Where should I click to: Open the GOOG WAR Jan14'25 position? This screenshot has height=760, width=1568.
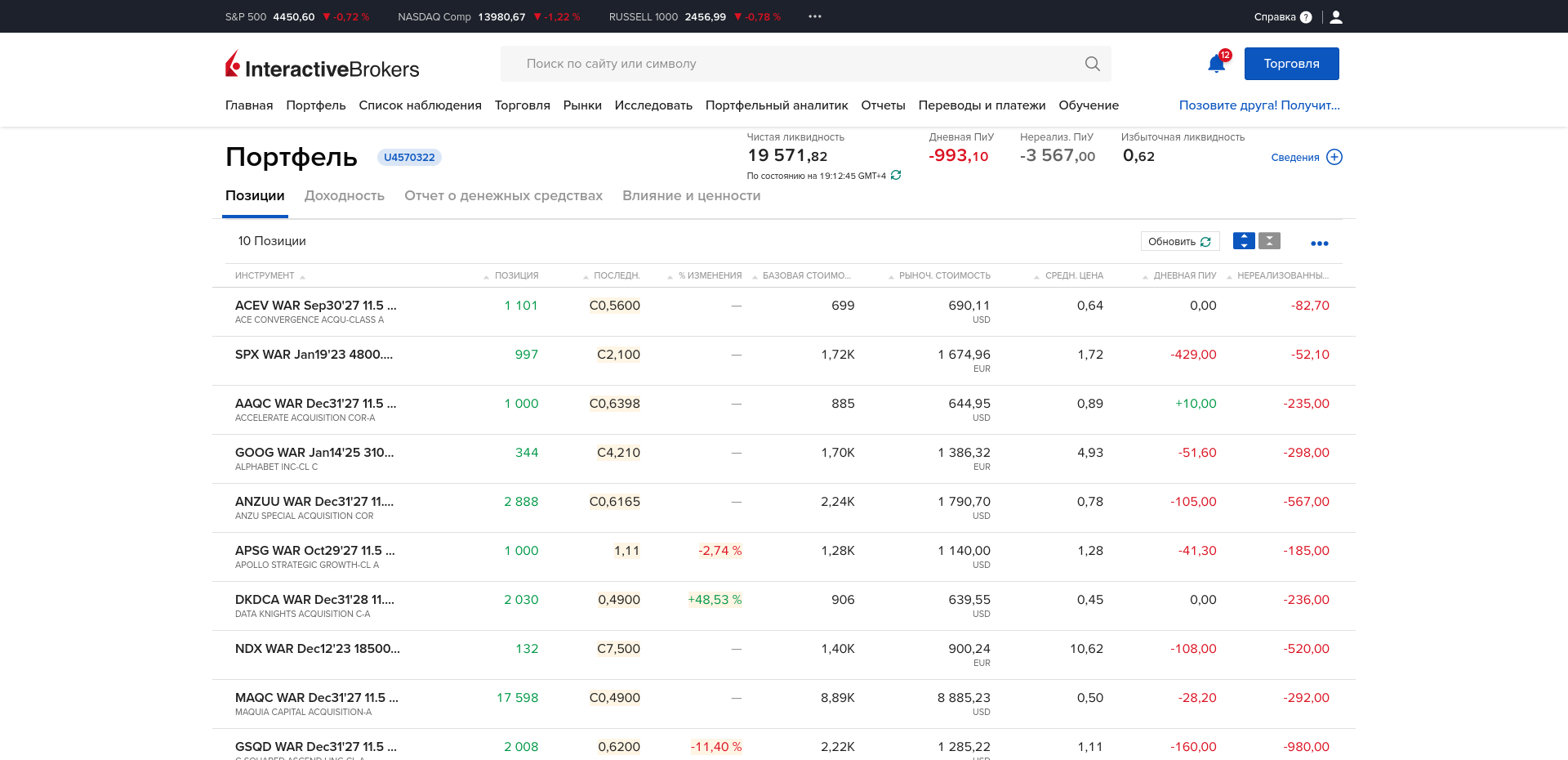tap(314, 453)
